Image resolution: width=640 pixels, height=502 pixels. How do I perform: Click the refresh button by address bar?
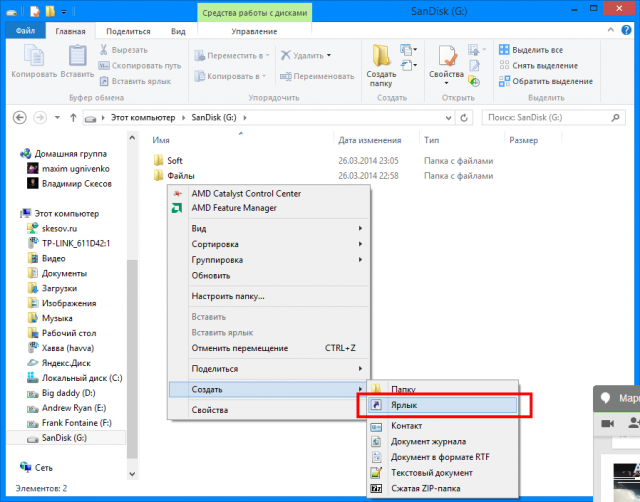[464, 118]
